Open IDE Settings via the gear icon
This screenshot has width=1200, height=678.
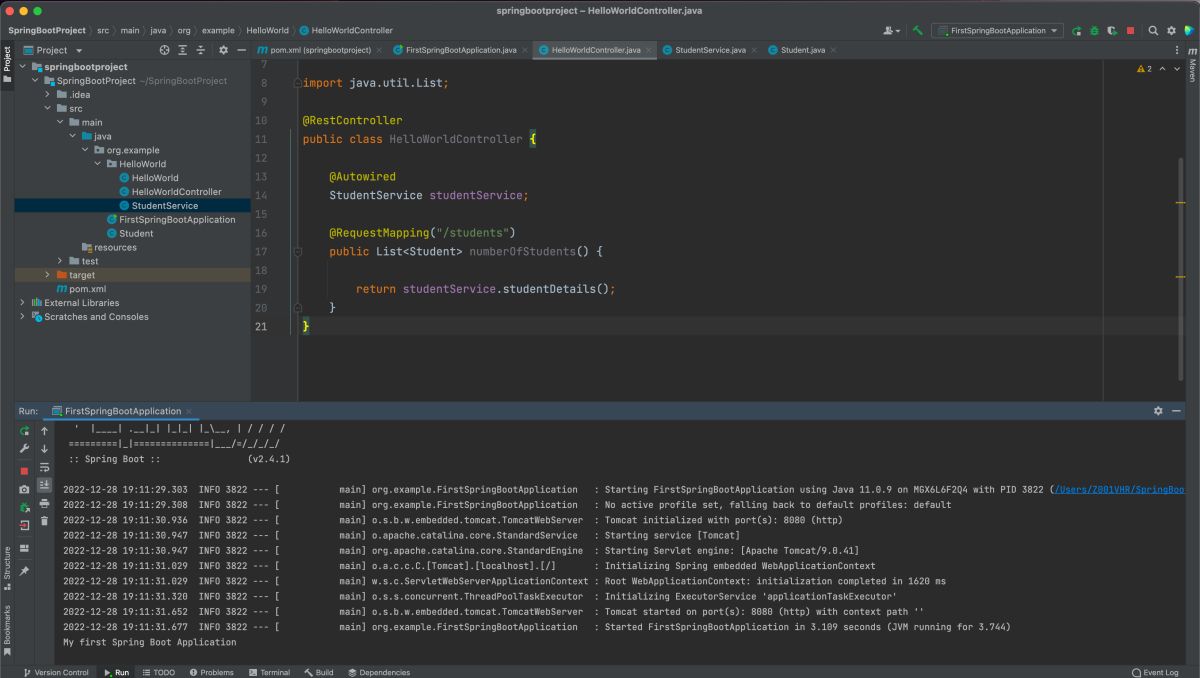(x=1170, y=30)
